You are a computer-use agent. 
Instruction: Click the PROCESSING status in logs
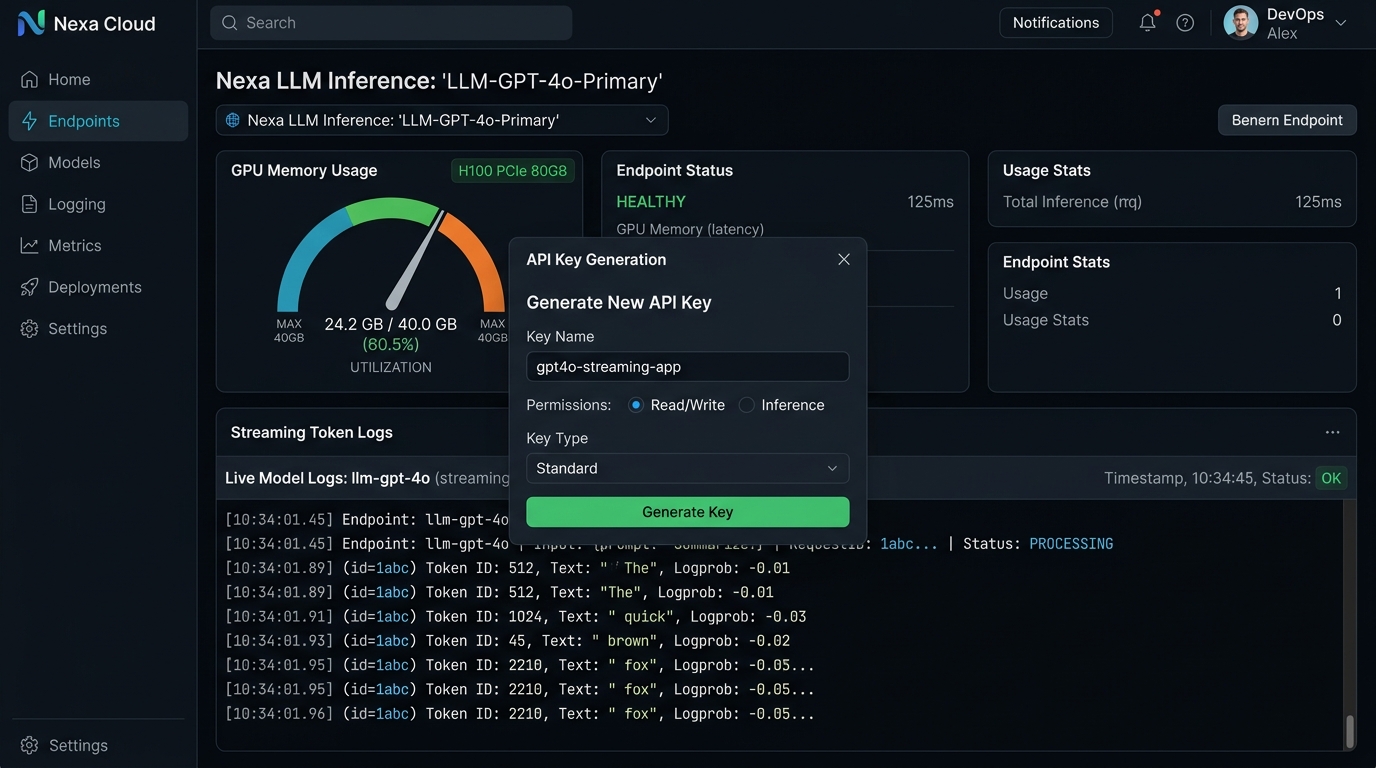click(1071, 544)
